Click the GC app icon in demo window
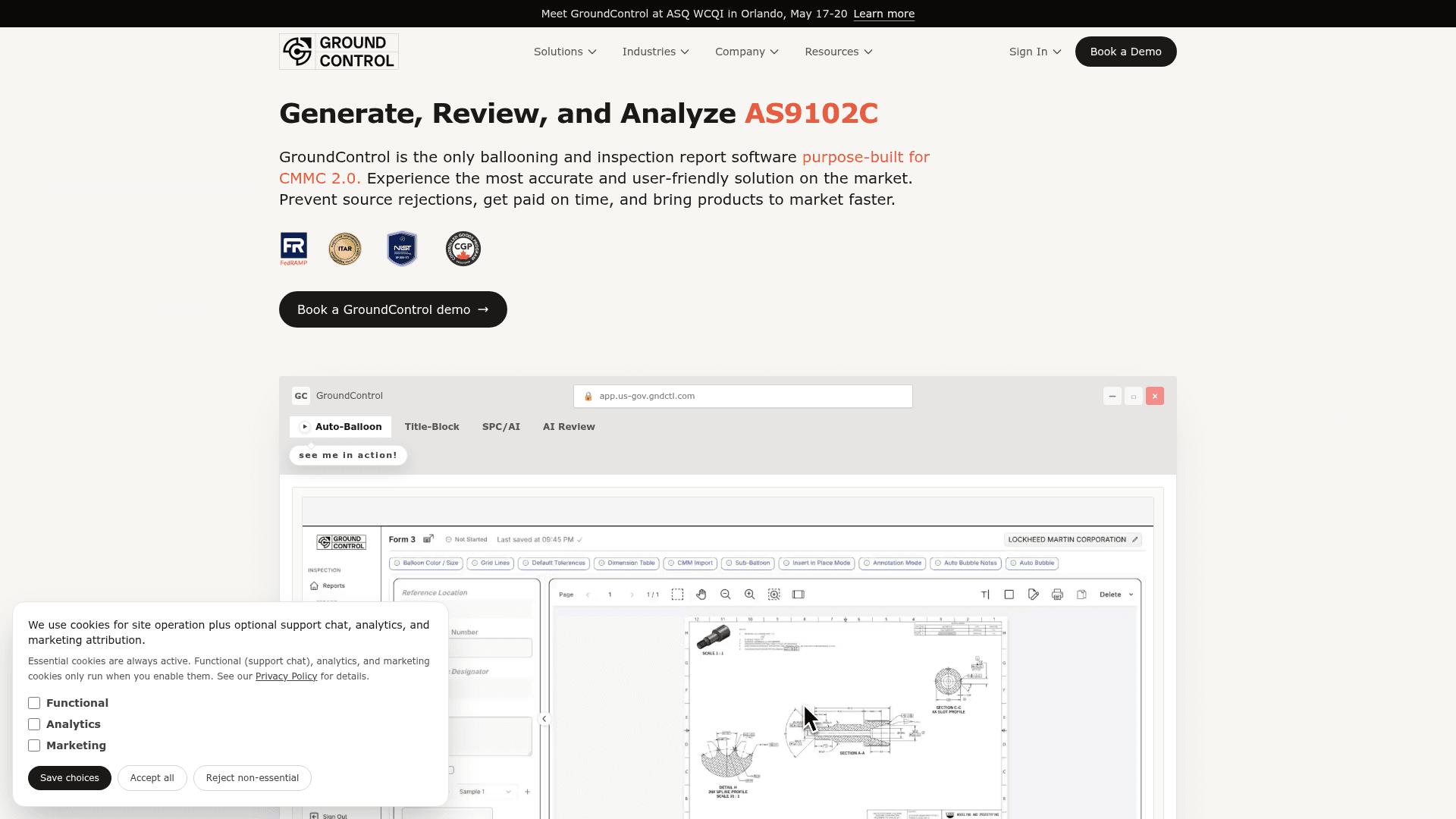This screenshot has width=1456, height=819. coord(301,396)
